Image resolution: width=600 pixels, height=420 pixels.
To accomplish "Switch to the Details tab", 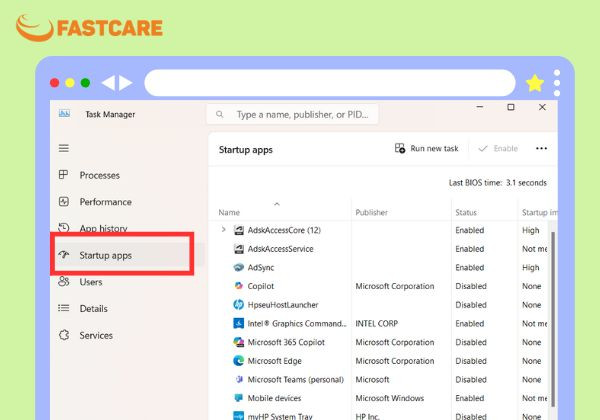I will tap(93, 309).
